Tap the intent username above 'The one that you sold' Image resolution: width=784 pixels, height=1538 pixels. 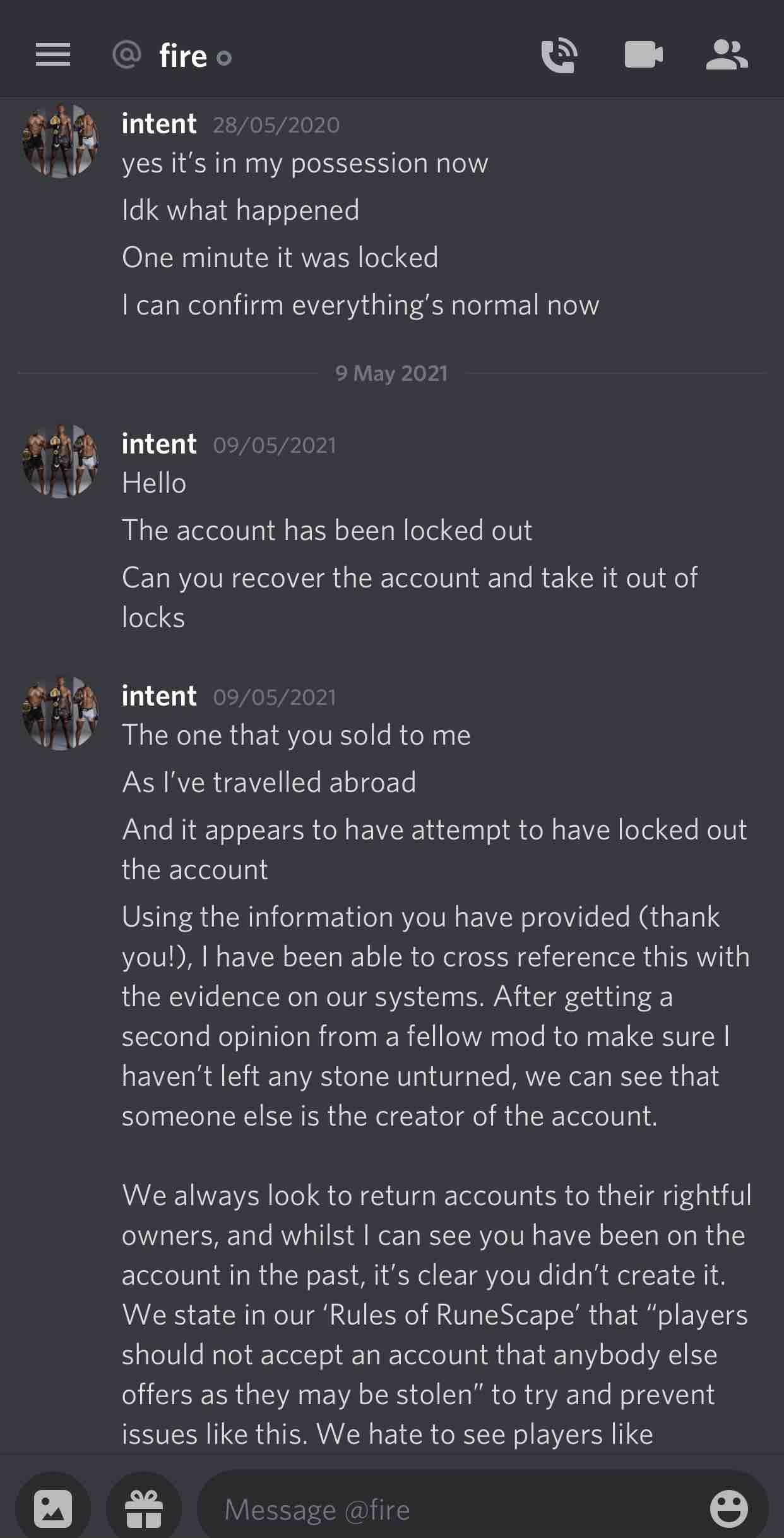click(159, 696)
